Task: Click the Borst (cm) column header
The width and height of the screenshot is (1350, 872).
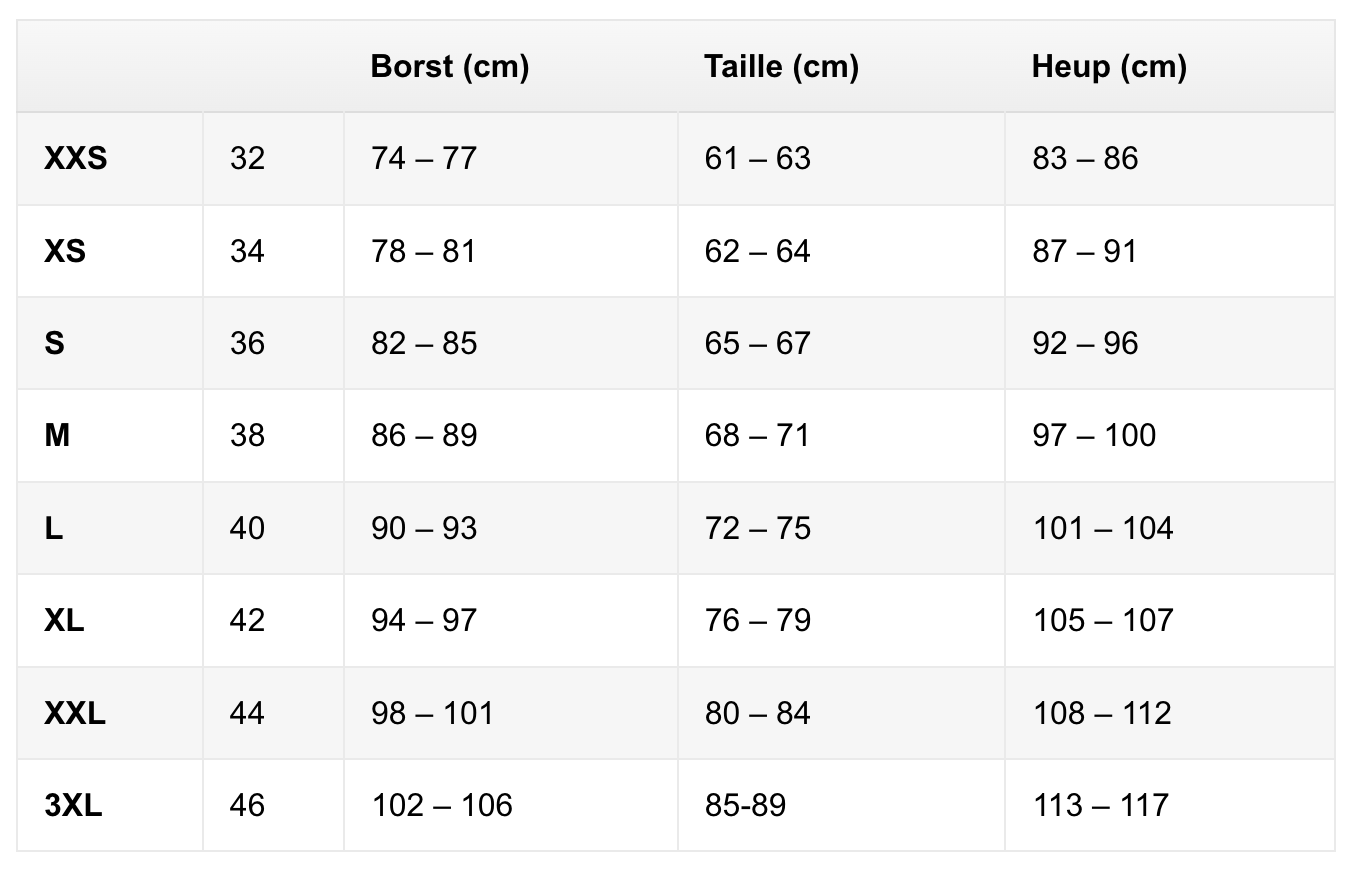Action: pyautogui.click(x=449, y=67)
